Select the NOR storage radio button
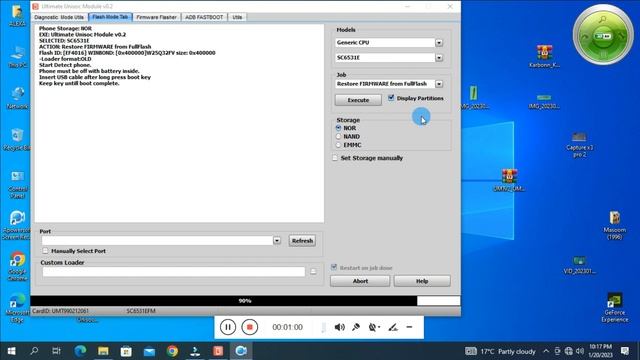Image resolution: width=640 pixels, height=360 pixels. click(338, 128)
